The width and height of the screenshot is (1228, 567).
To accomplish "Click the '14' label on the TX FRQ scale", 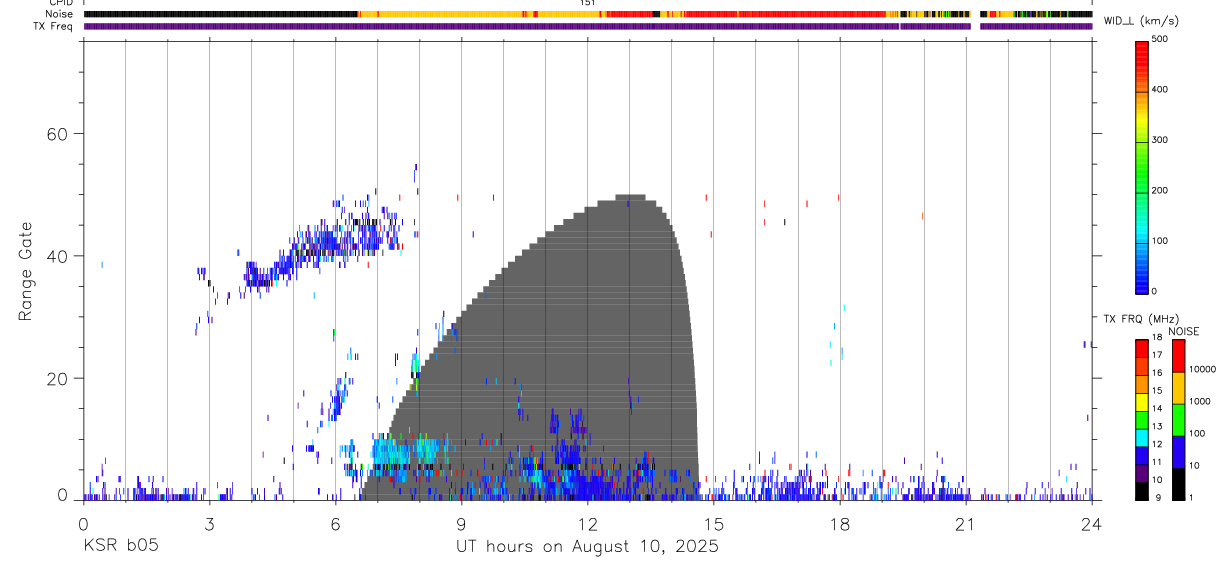I will point(1157,408).
